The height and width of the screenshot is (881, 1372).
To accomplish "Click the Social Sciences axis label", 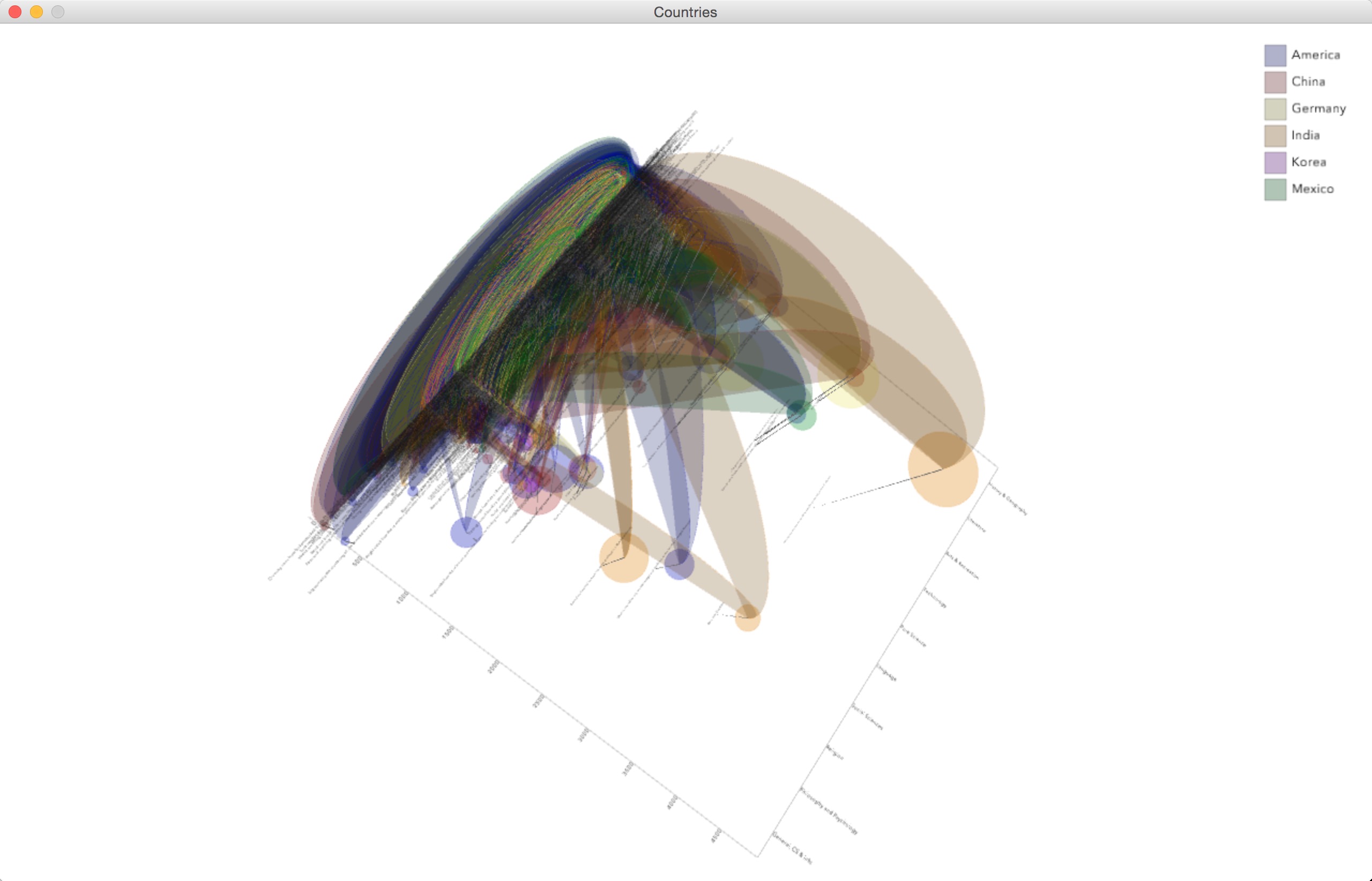I will pyautogui.click(x=867, y=718).
